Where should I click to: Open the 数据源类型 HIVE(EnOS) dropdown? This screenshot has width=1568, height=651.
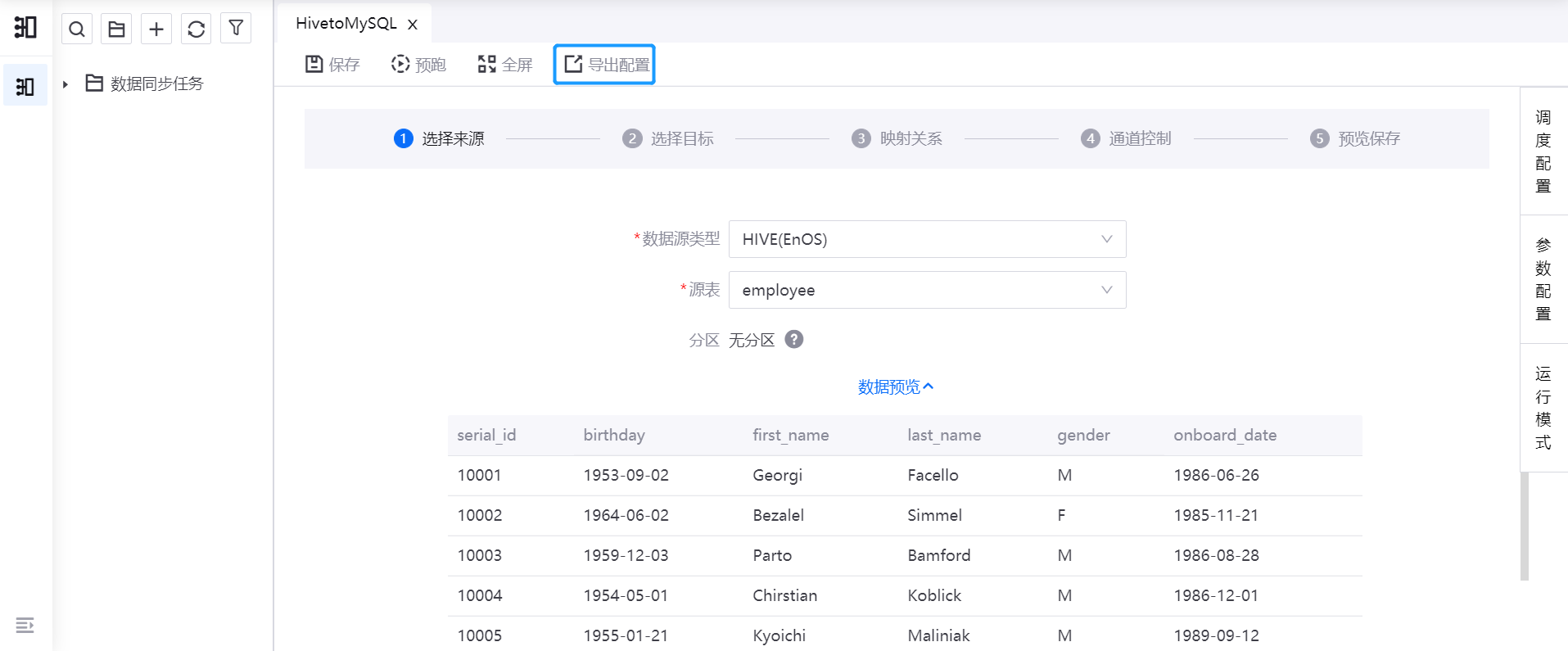coord(928,239)
